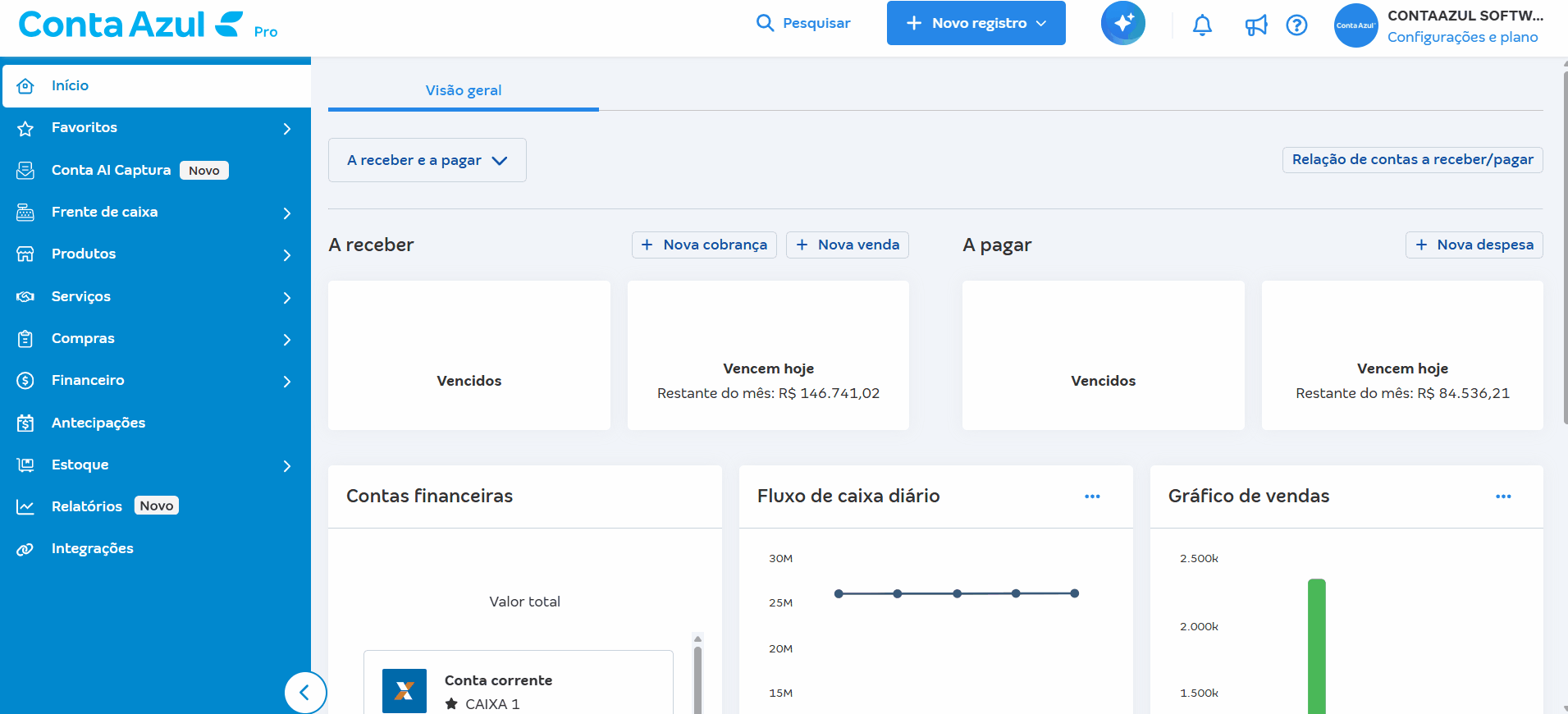Collapse the sidebar with the arrow button
1568x714 pixels.
click(305, 693)
